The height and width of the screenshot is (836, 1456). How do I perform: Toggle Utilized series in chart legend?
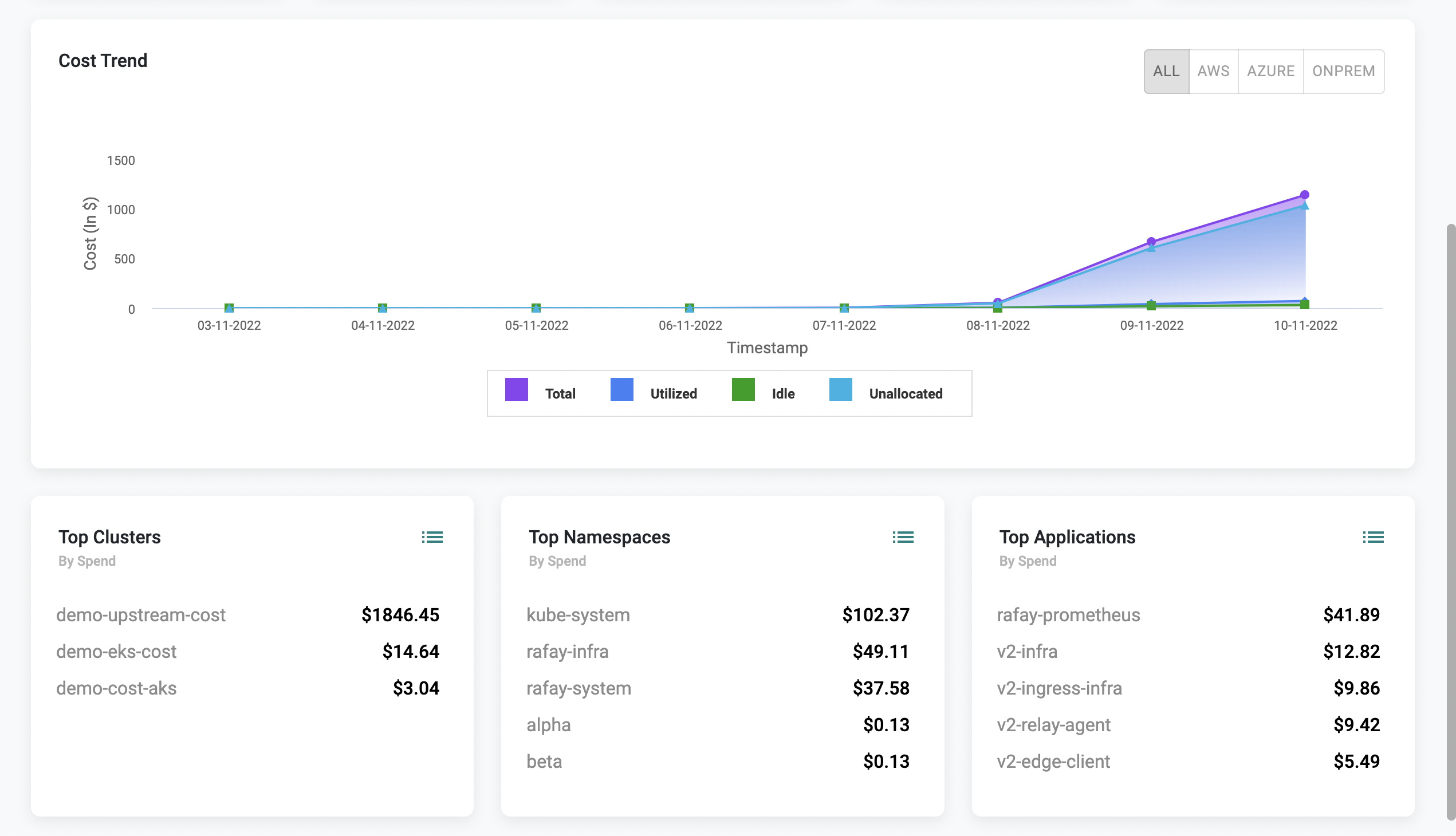click(673, 393)
